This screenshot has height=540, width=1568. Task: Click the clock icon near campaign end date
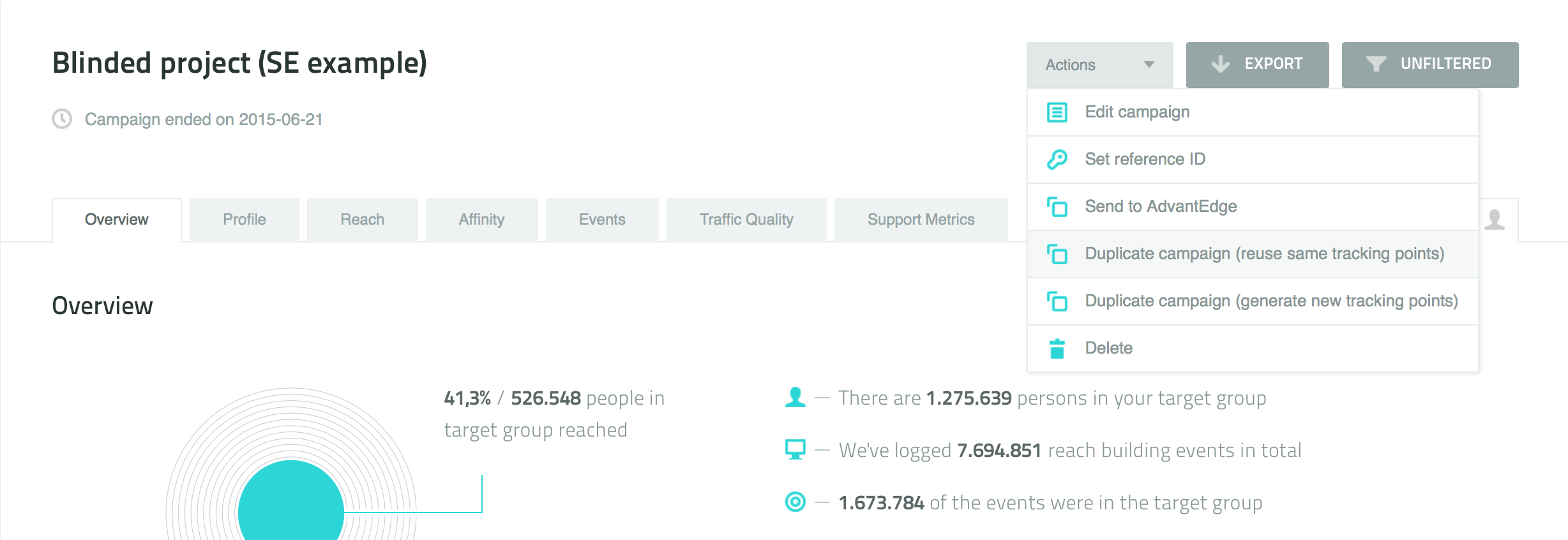coord(62,119)
